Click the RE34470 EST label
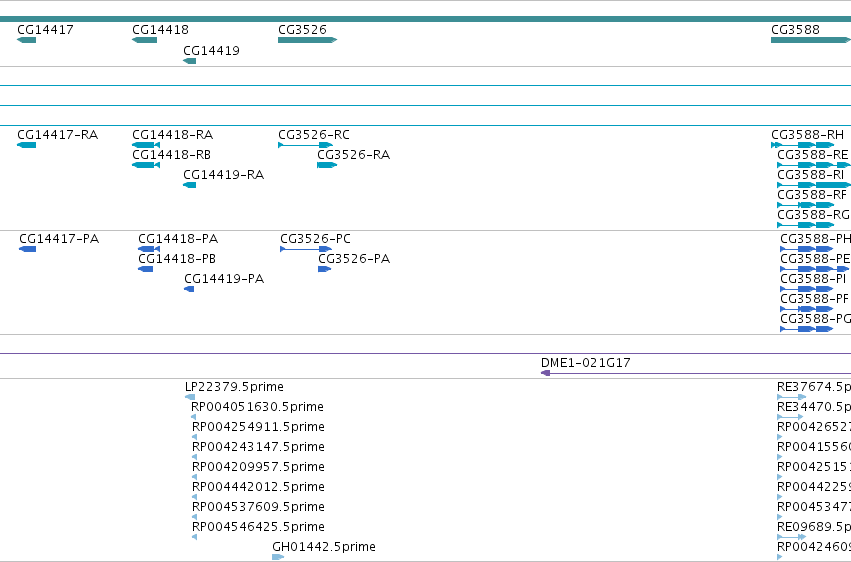The image size is (851, 562). (814, 407)
